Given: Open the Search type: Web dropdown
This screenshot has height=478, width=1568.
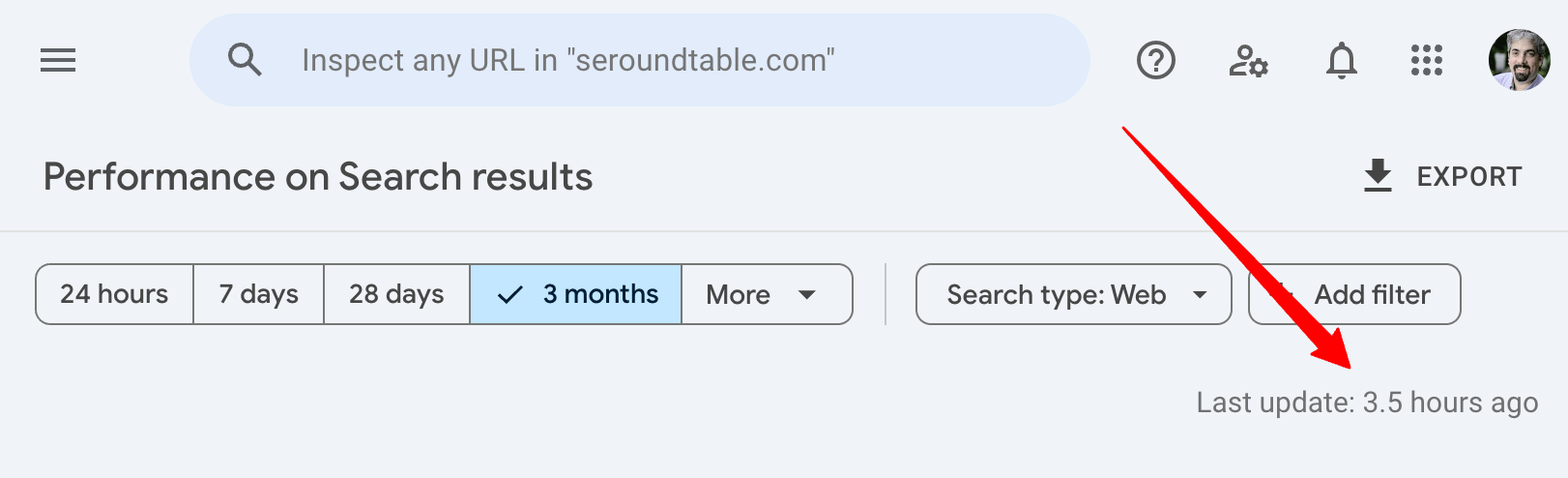Looking at the screenshot, I should (1057, 294).
